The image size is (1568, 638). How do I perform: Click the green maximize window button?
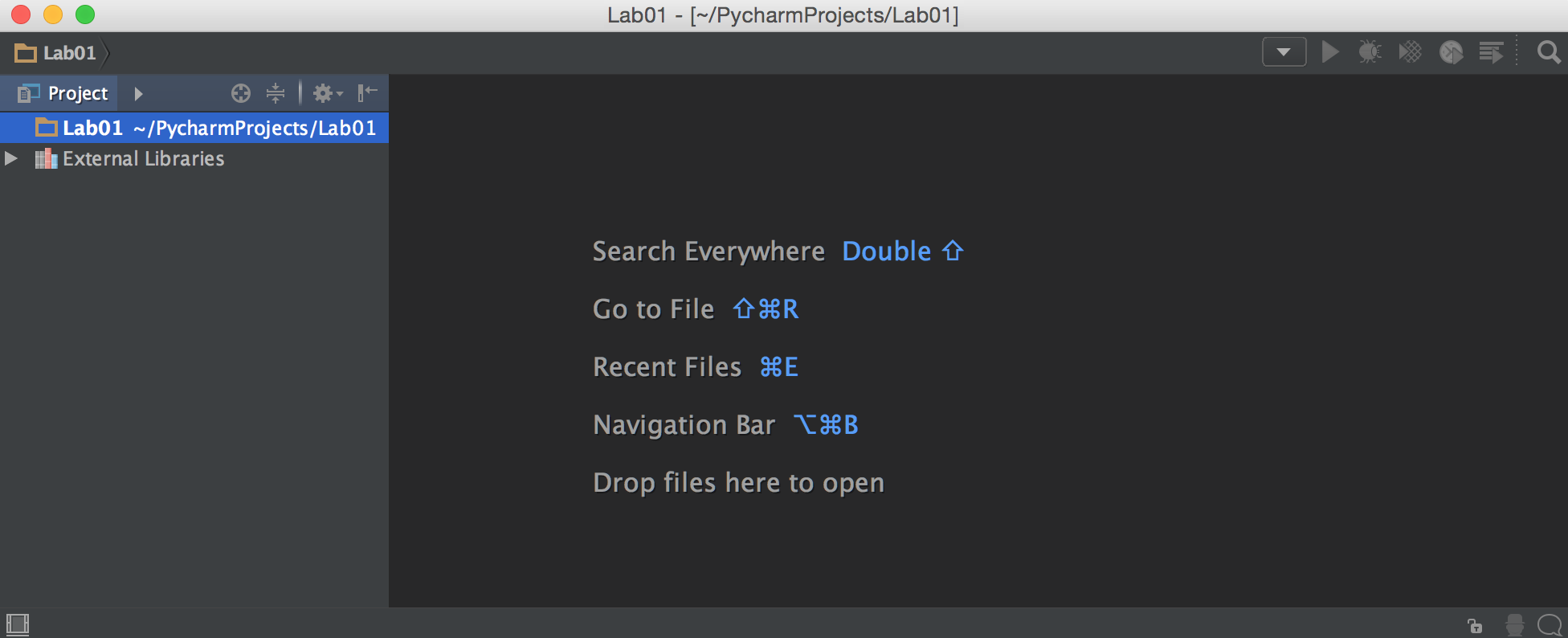(85, 14)
